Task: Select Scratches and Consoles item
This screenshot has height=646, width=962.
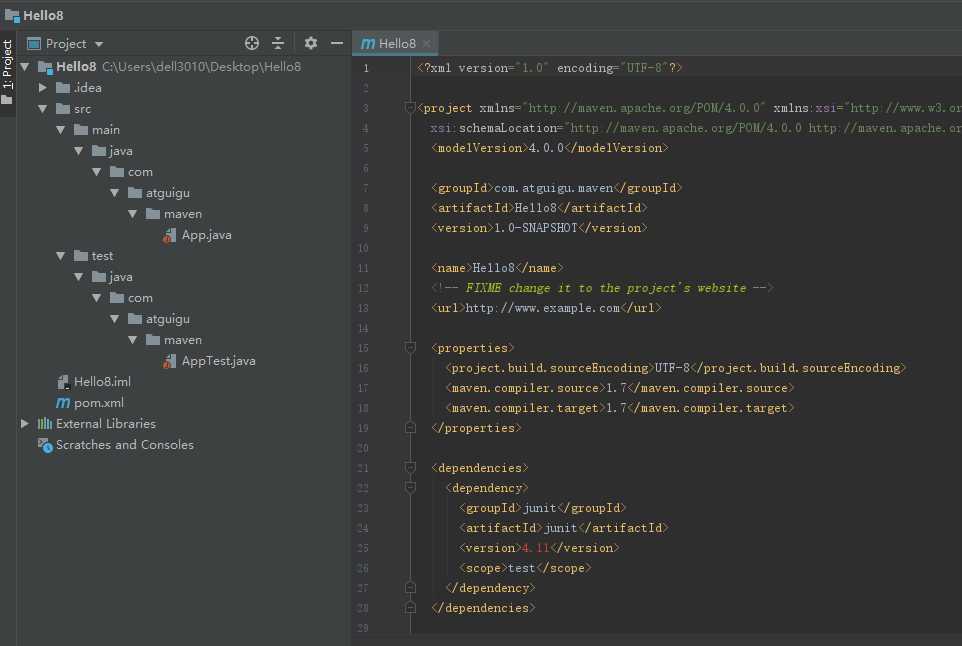Action: point(125,445)
